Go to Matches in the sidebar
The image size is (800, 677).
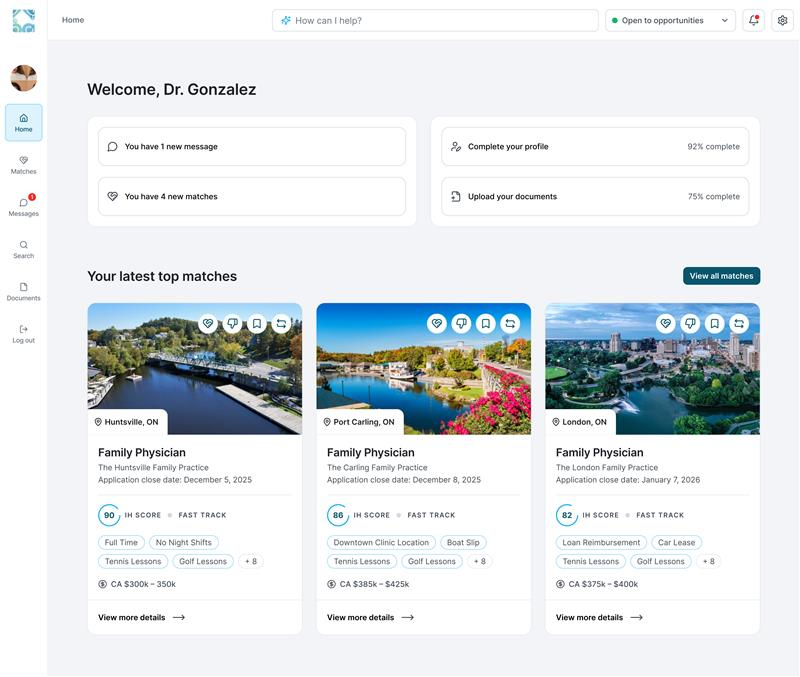(23, 165)
